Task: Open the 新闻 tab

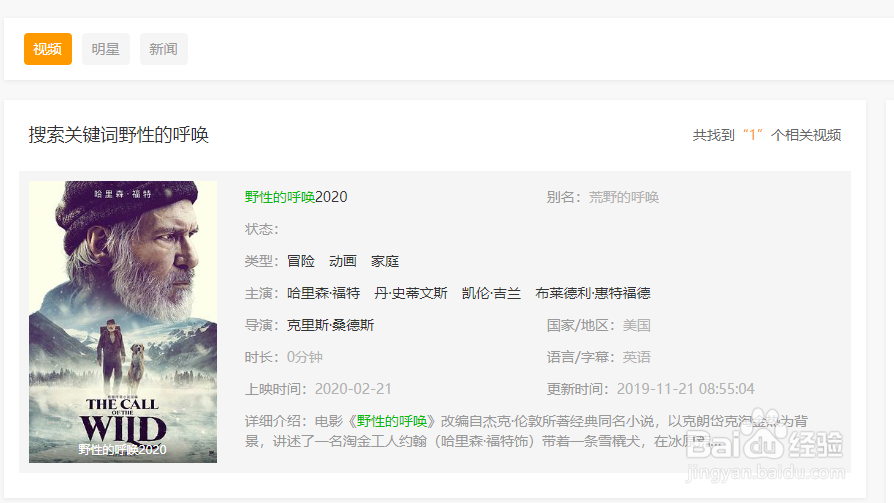Action: (164, 49)
